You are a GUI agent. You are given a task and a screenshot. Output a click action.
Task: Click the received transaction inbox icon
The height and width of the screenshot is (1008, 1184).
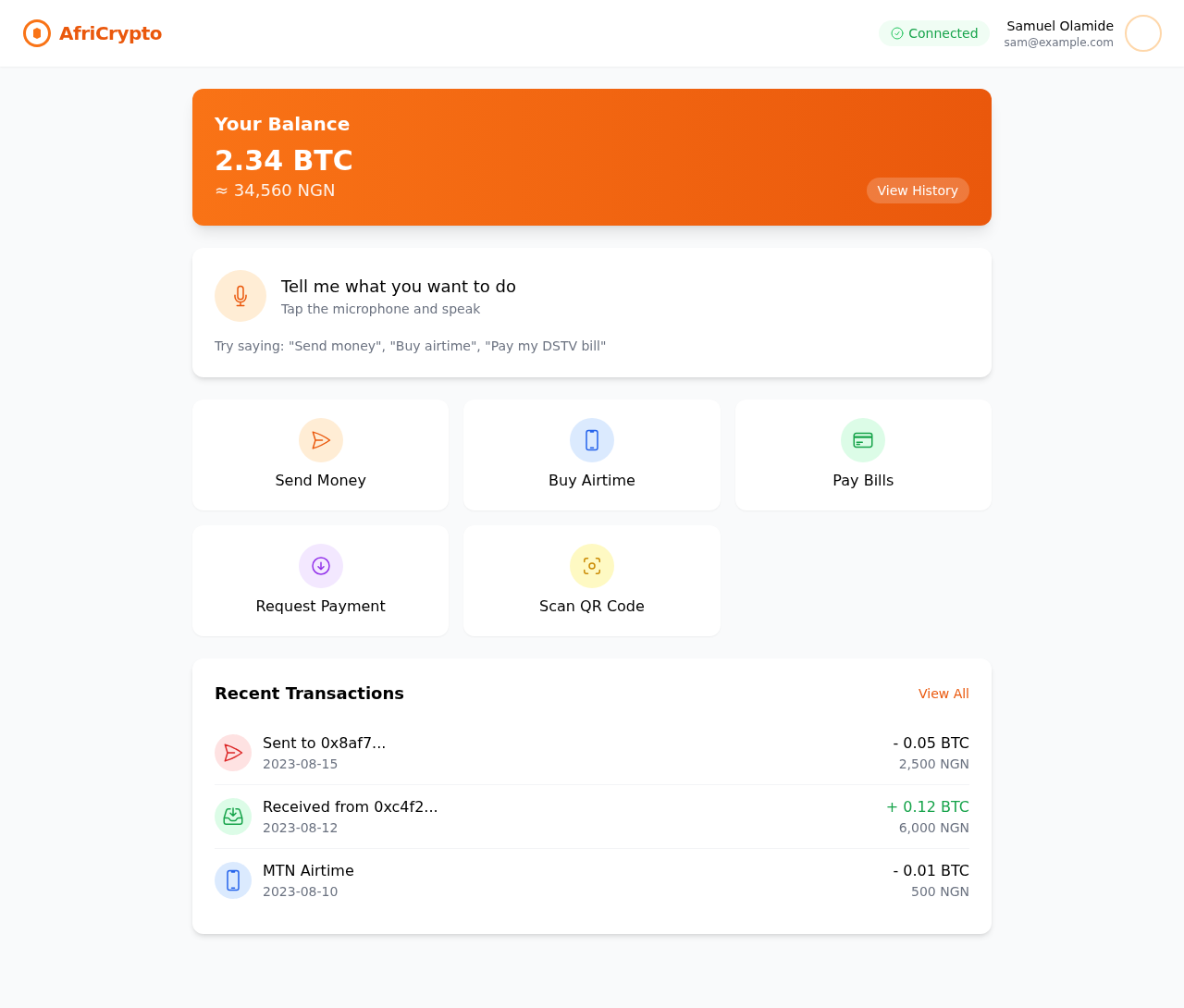(x=233, y=816)
